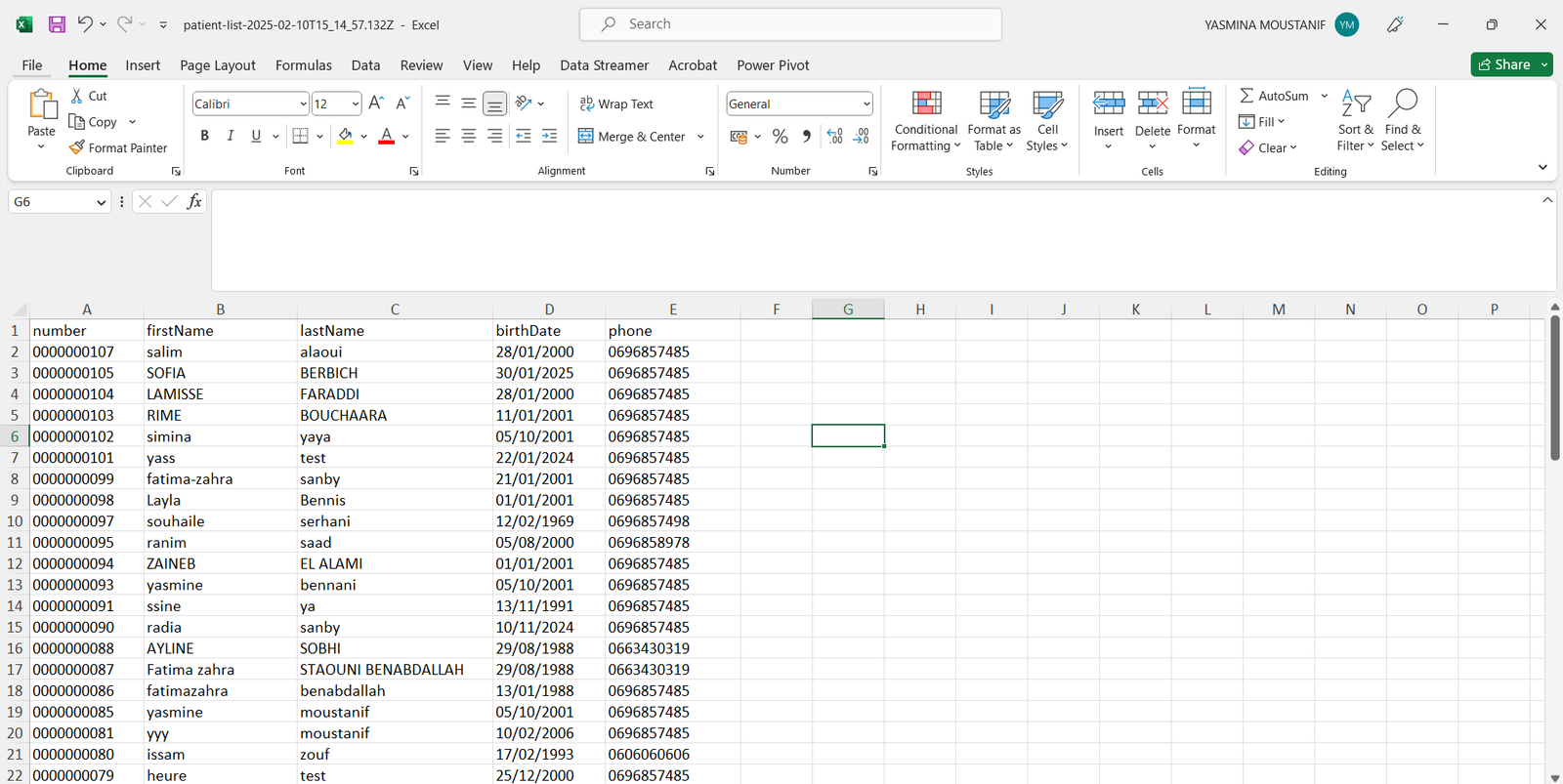Click the Insert Function fx icon
1563x784 pixels.
pos(194,201)
